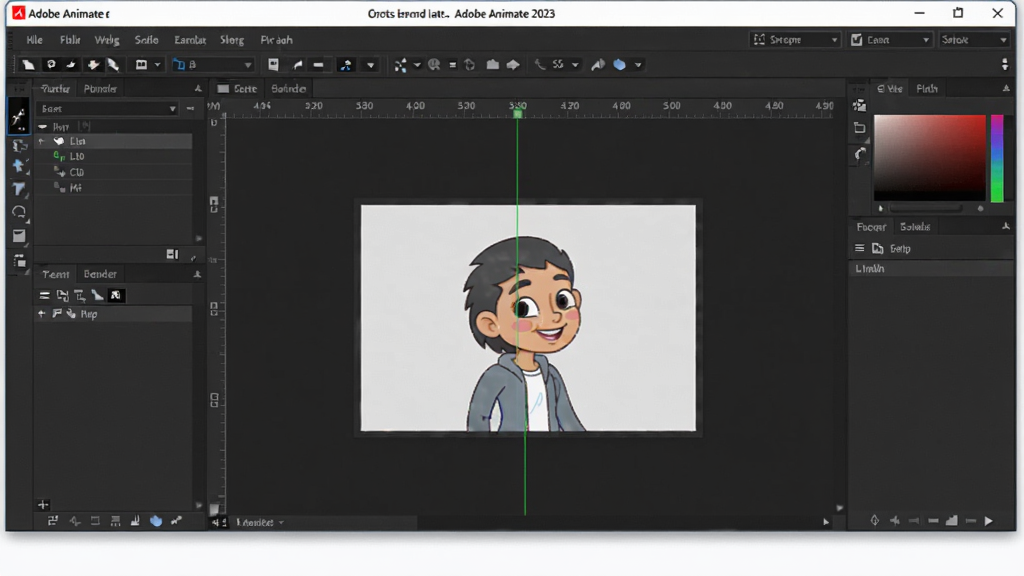Switch to the Solabs tab in the right panel
This screenshot has width=1024, height=576.
click(915, 227)
